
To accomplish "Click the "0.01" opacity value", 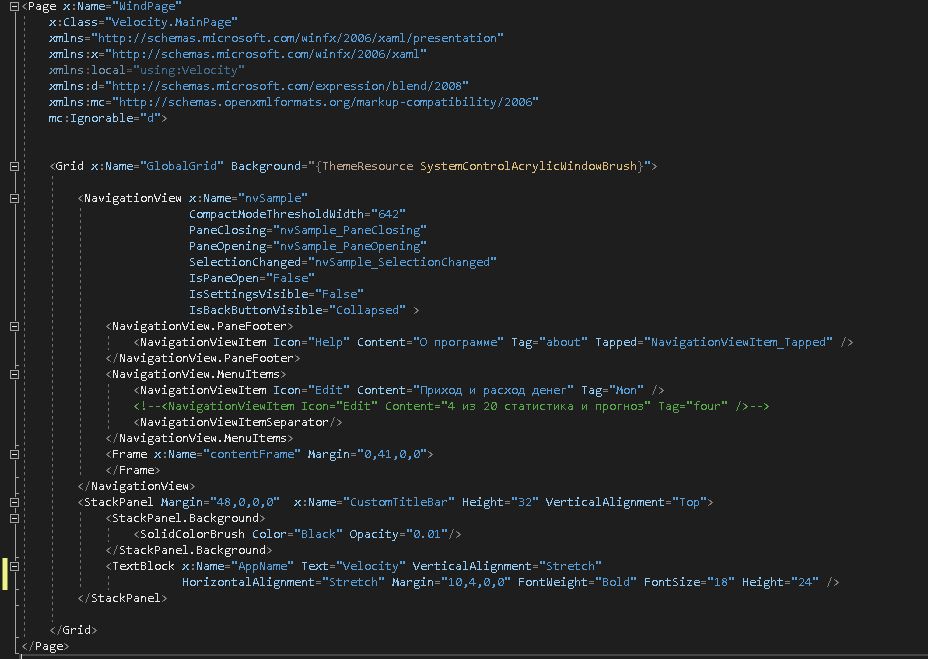I will (427, 534).
